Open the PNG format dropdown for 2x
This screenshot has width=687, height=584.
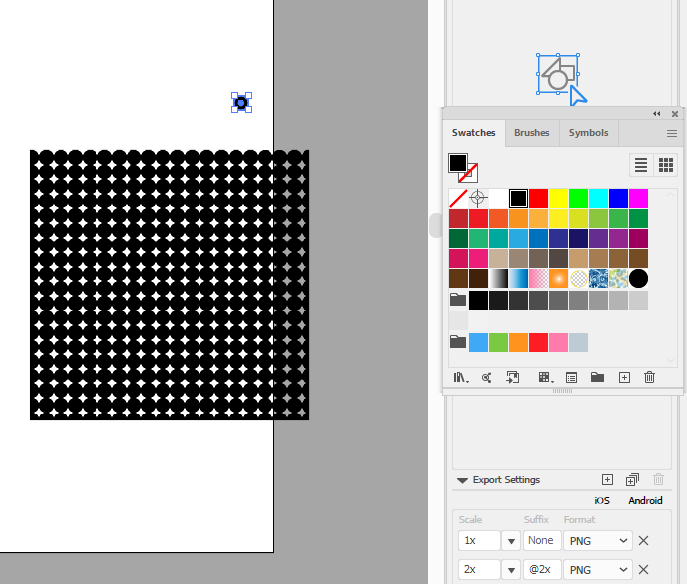point(598,570)
